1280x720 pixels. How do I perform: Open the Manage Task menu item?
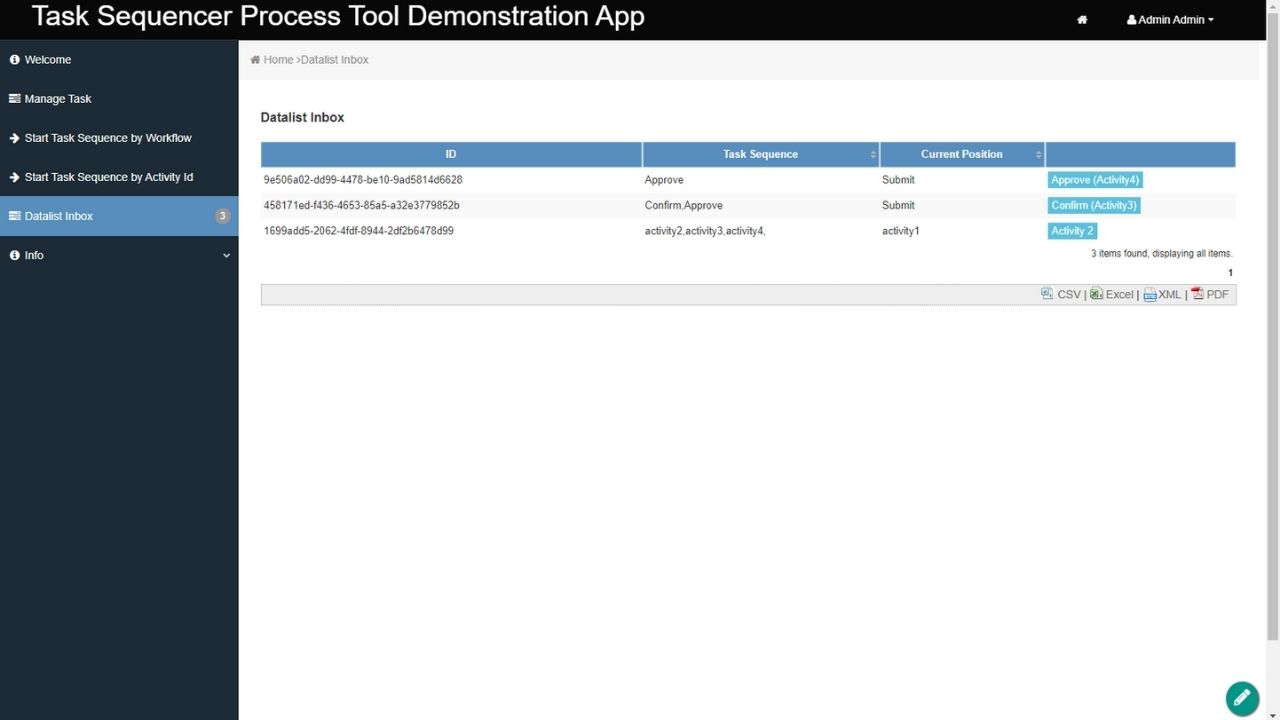pyautogui.click(x=58, y=99)
